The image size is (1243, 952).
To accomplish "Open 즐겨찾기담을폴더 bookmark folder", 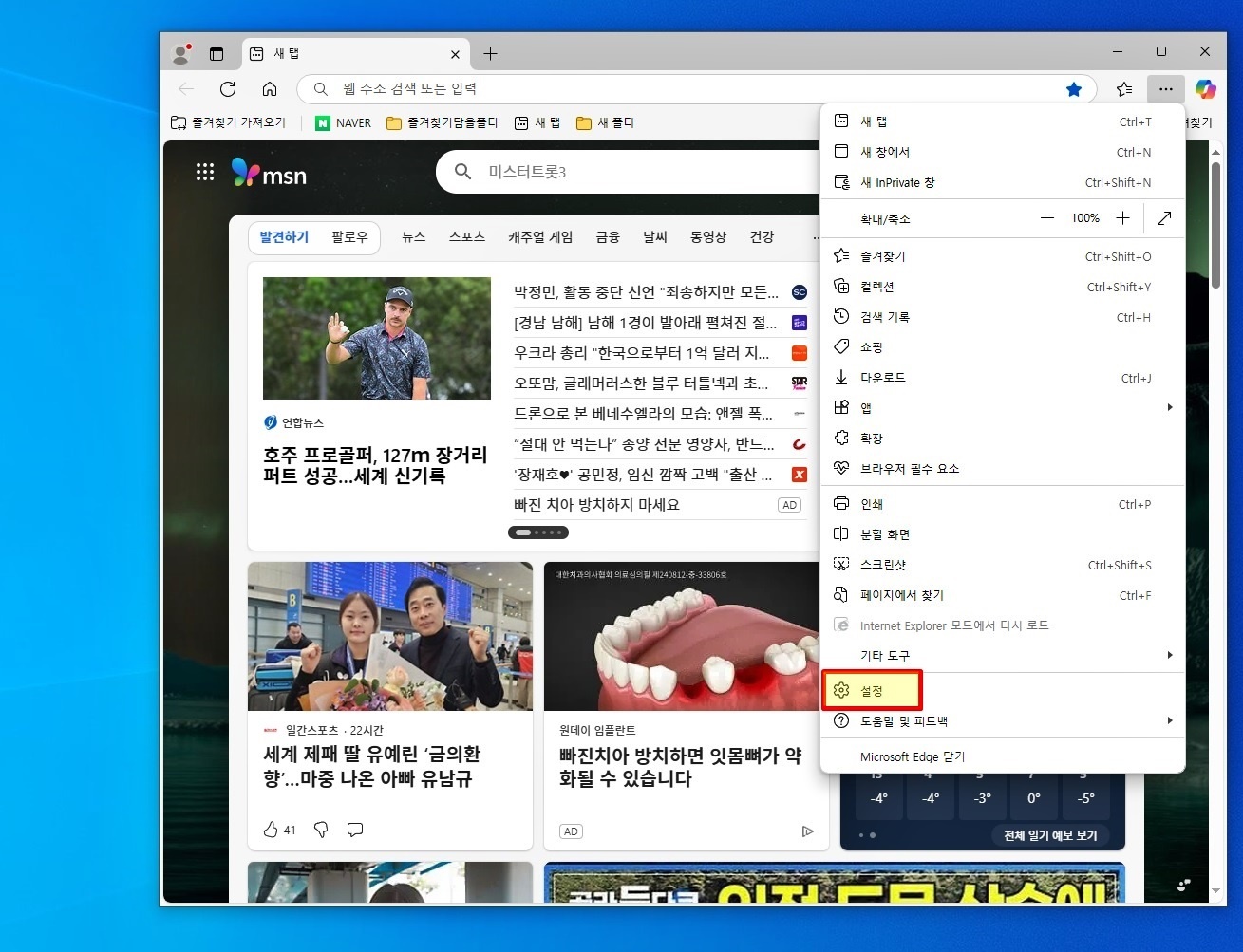I will coord(443,122).
